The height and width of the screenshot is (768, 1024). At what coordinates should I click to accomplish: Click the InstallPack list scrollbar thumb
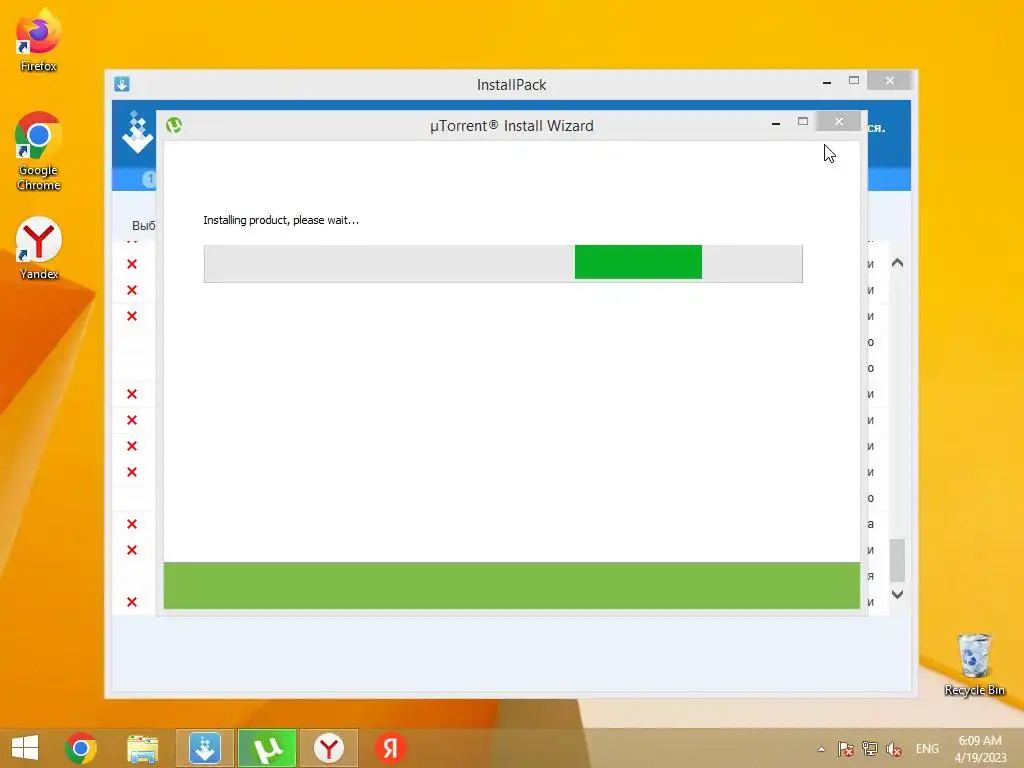click(897, 560)
